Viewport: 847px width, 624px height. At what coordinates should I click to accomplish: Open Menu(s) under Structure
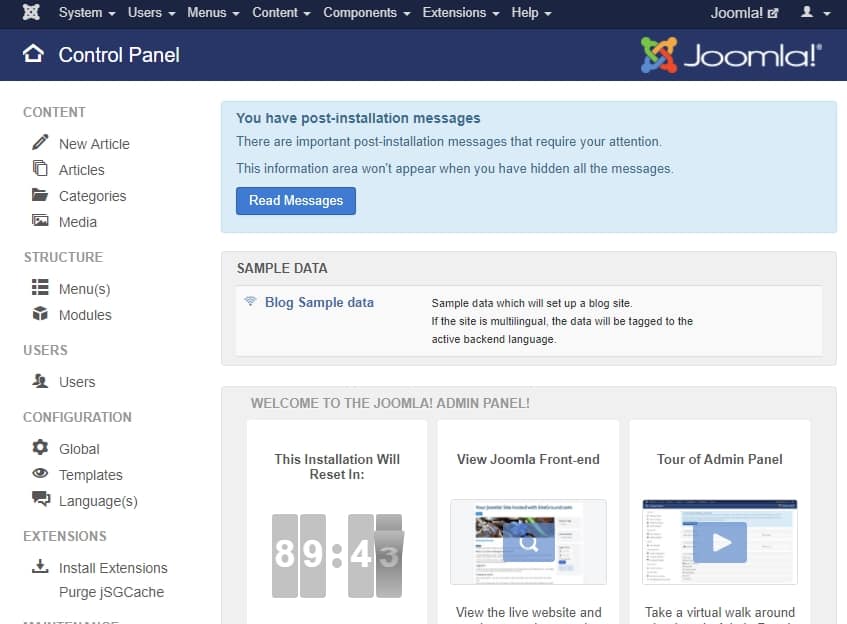(84, 289)
